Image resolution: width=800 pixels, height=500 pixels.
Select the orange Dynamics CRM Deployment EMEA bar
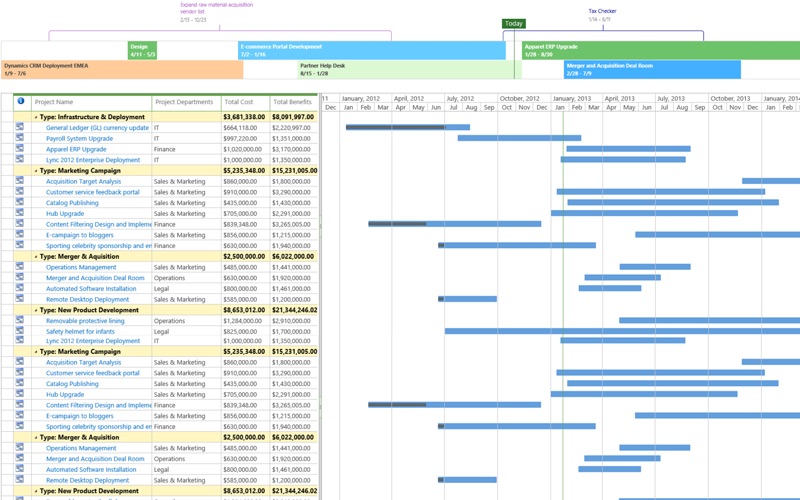pyautogui.click(x=122, y=70)
